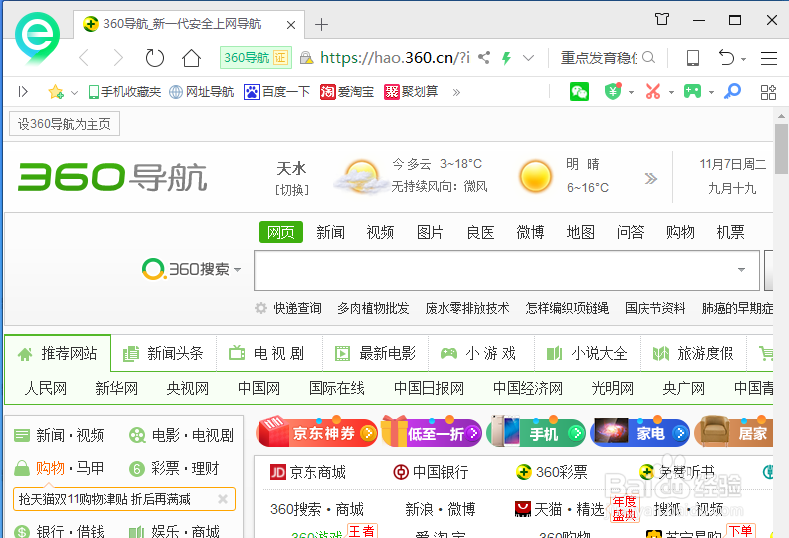Toggle the sidebar panel icon
Screen dimensions: 789x538
(23, 92)
